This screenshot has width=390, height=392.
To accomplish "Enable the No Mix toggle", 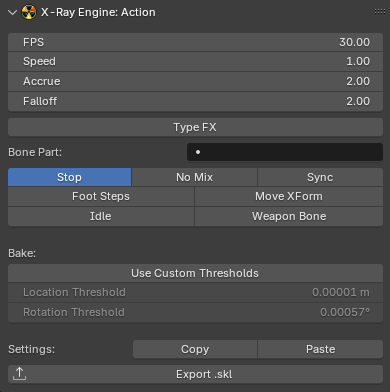I will click(194, 177).
